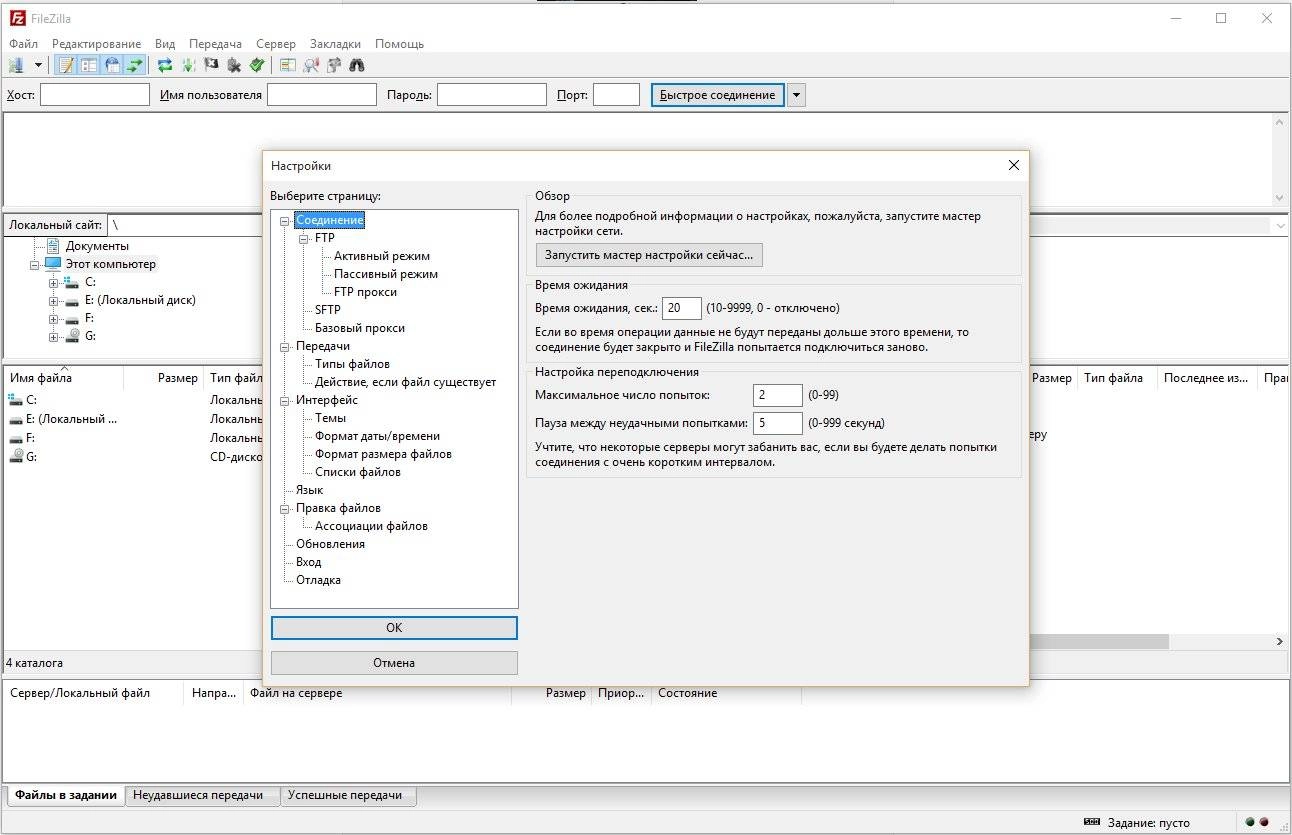The width and height of the screenshot is (1292, 835).
Task: Switch to the Успешные передачи tab
Action: coord(348,796)
